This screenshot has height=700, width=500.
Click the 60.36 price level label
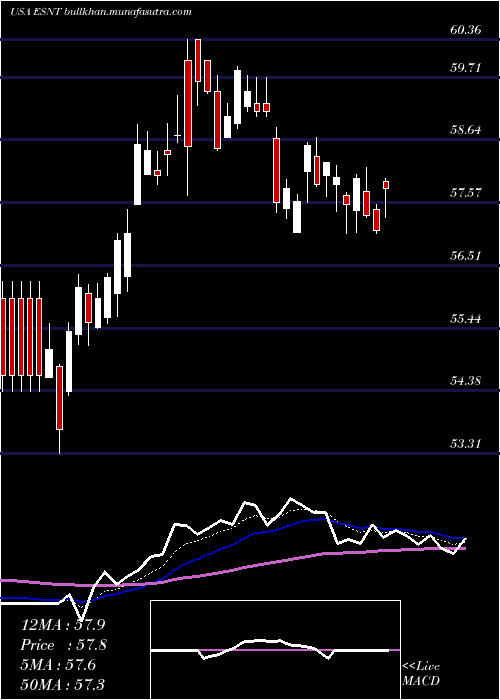[466, 30]
